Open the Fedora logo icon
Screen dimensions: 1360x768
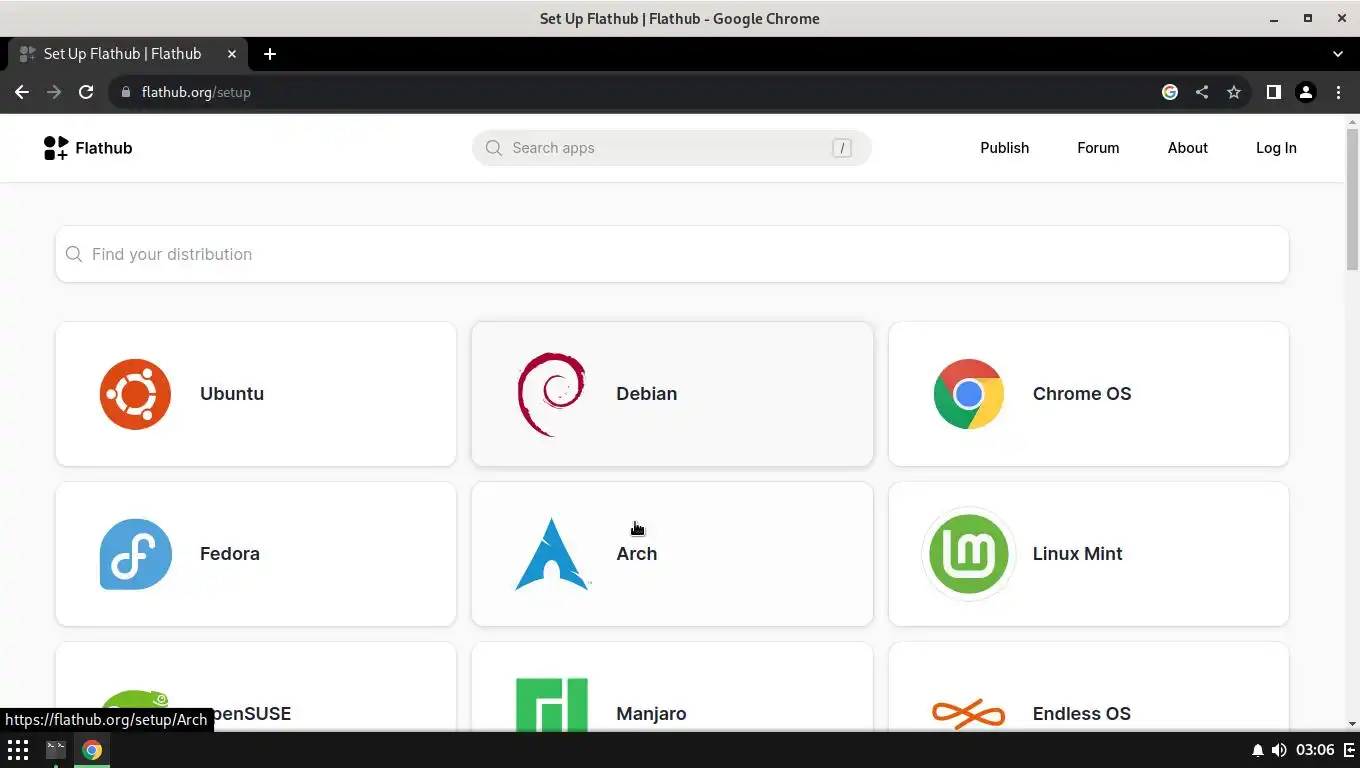pos(135,554)
